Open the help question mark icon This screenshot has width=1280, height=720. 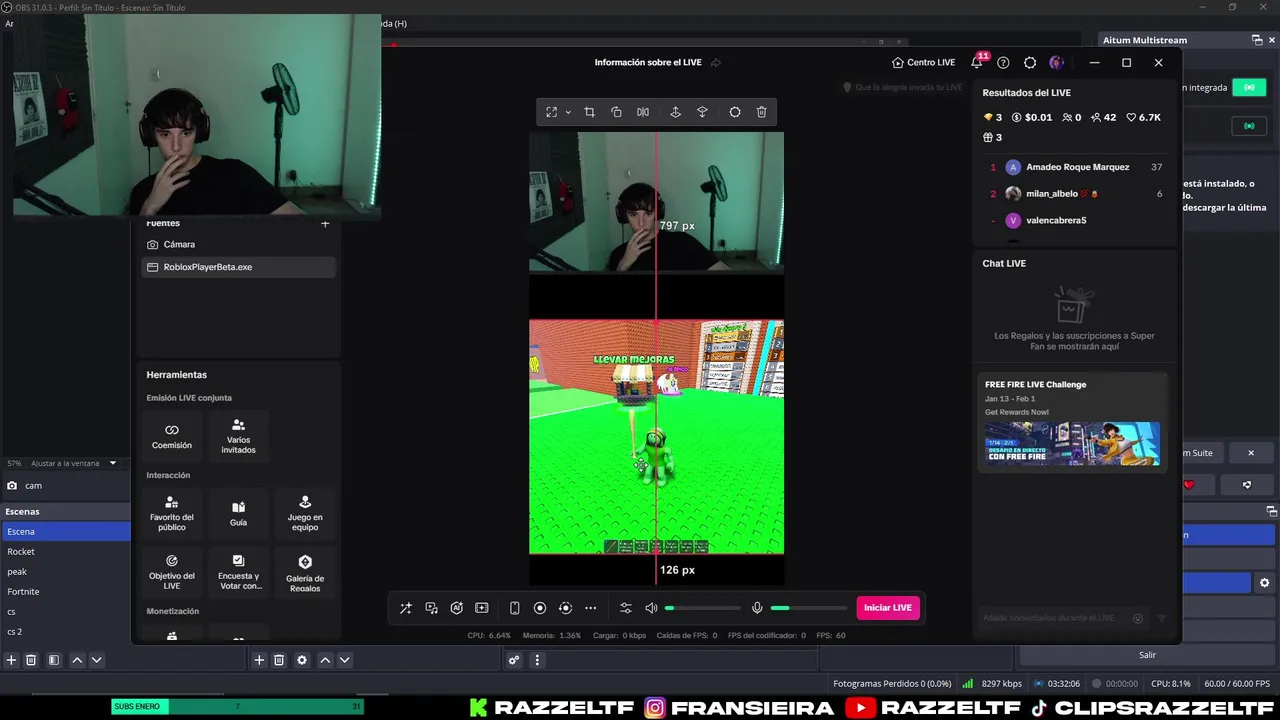pyautogui.click(x=1003, y=62)
